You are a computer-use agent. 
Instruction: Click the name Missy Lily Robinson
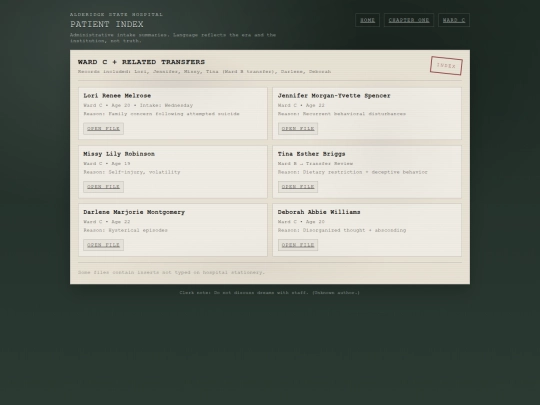[x=119, y=154]
